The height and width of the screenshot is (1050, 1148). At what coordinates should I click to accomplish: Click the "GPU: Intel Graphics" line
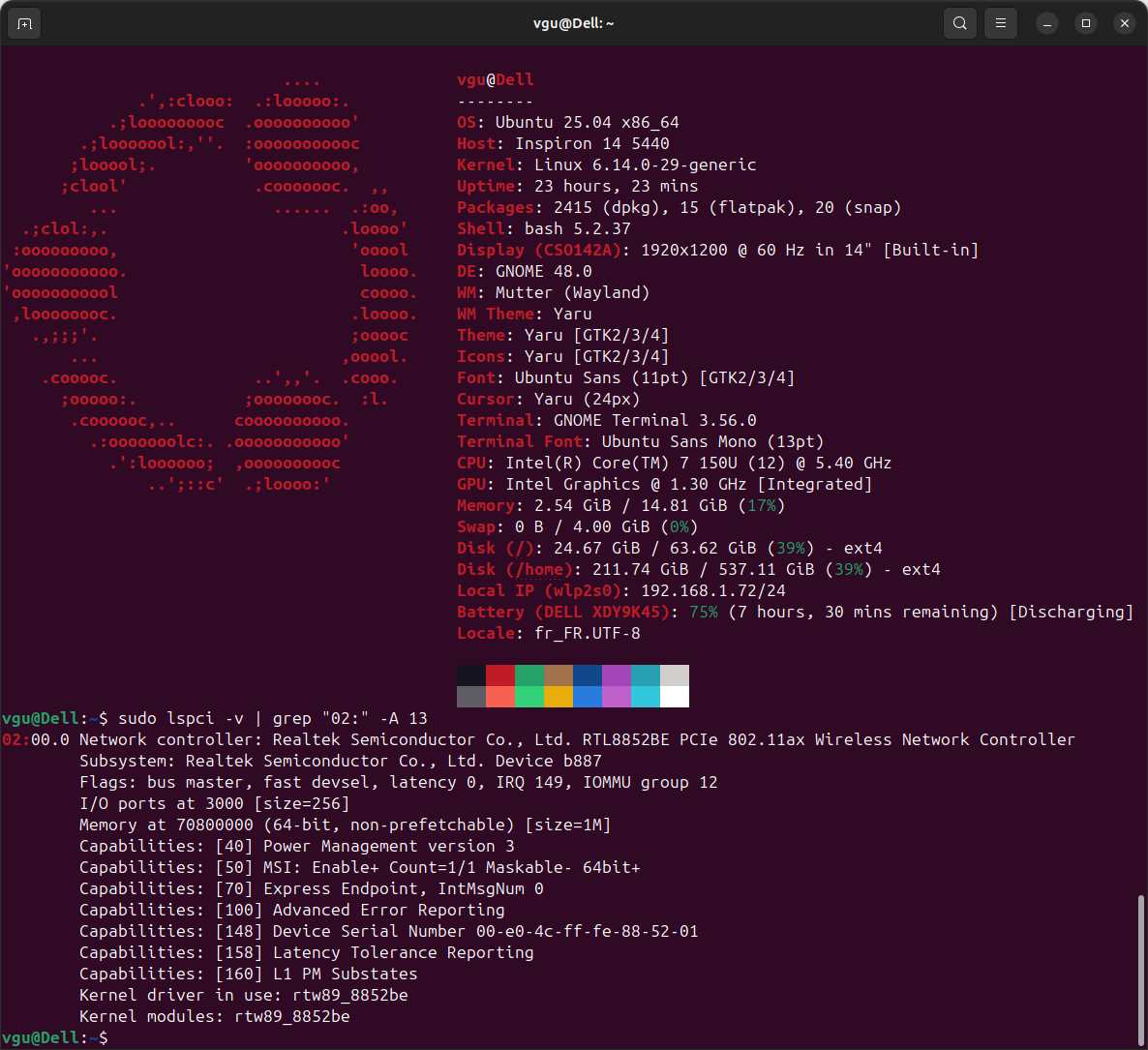tap(665, 484)
